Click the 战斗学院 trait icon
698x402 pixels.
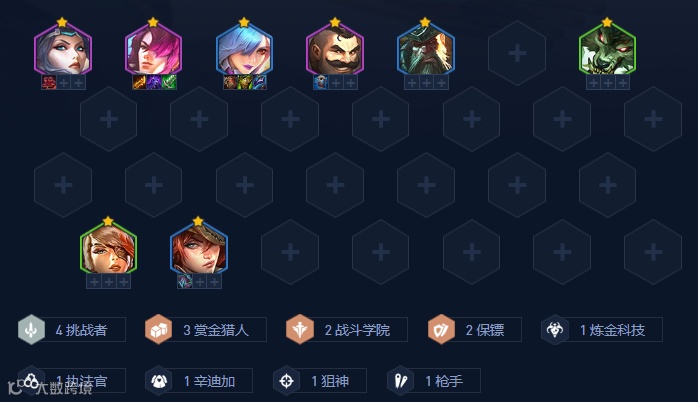tap(300, 330)
